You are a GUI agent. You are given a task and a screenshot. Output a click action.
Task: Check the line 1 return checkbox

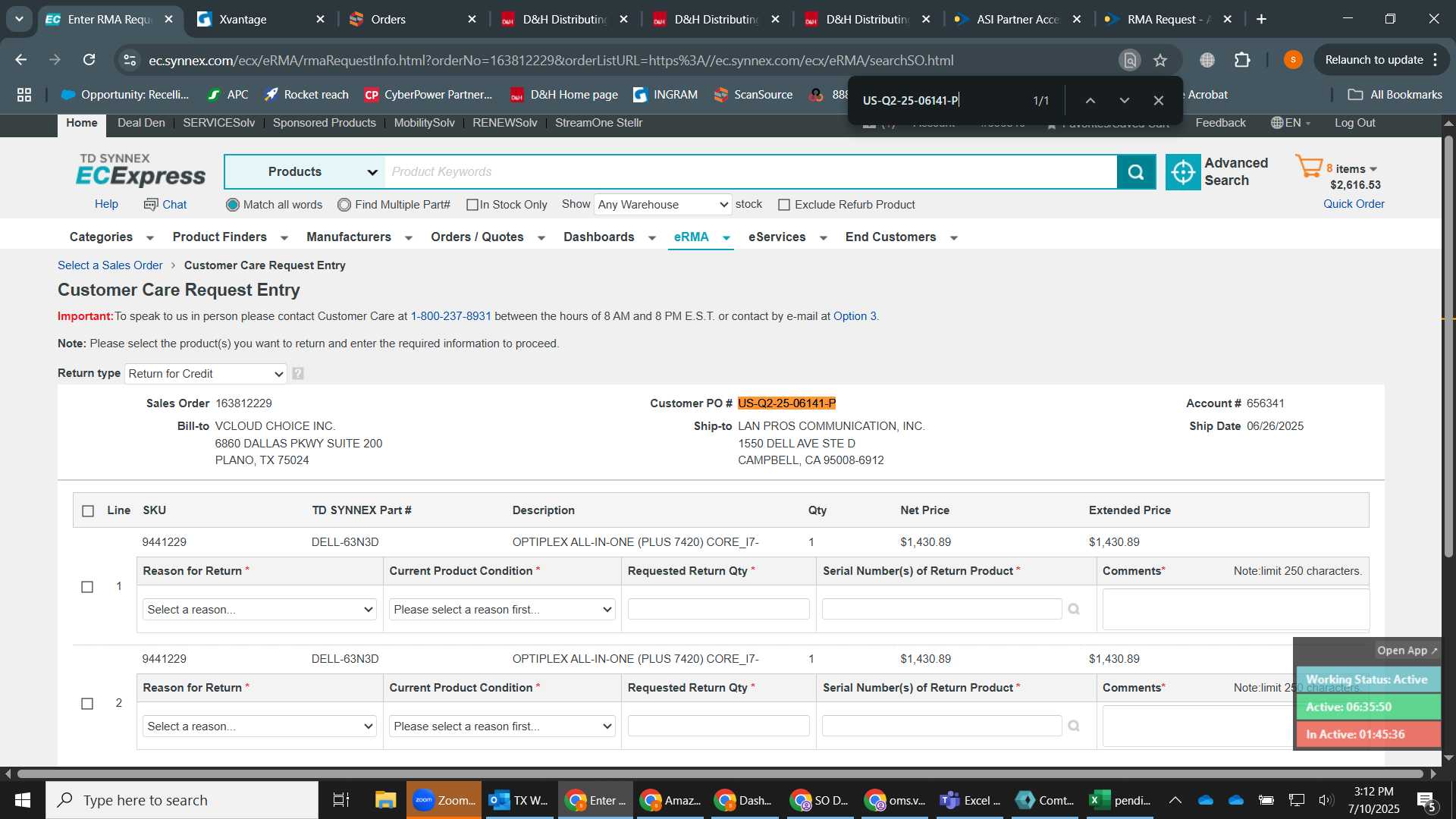(x=87, y=587)
